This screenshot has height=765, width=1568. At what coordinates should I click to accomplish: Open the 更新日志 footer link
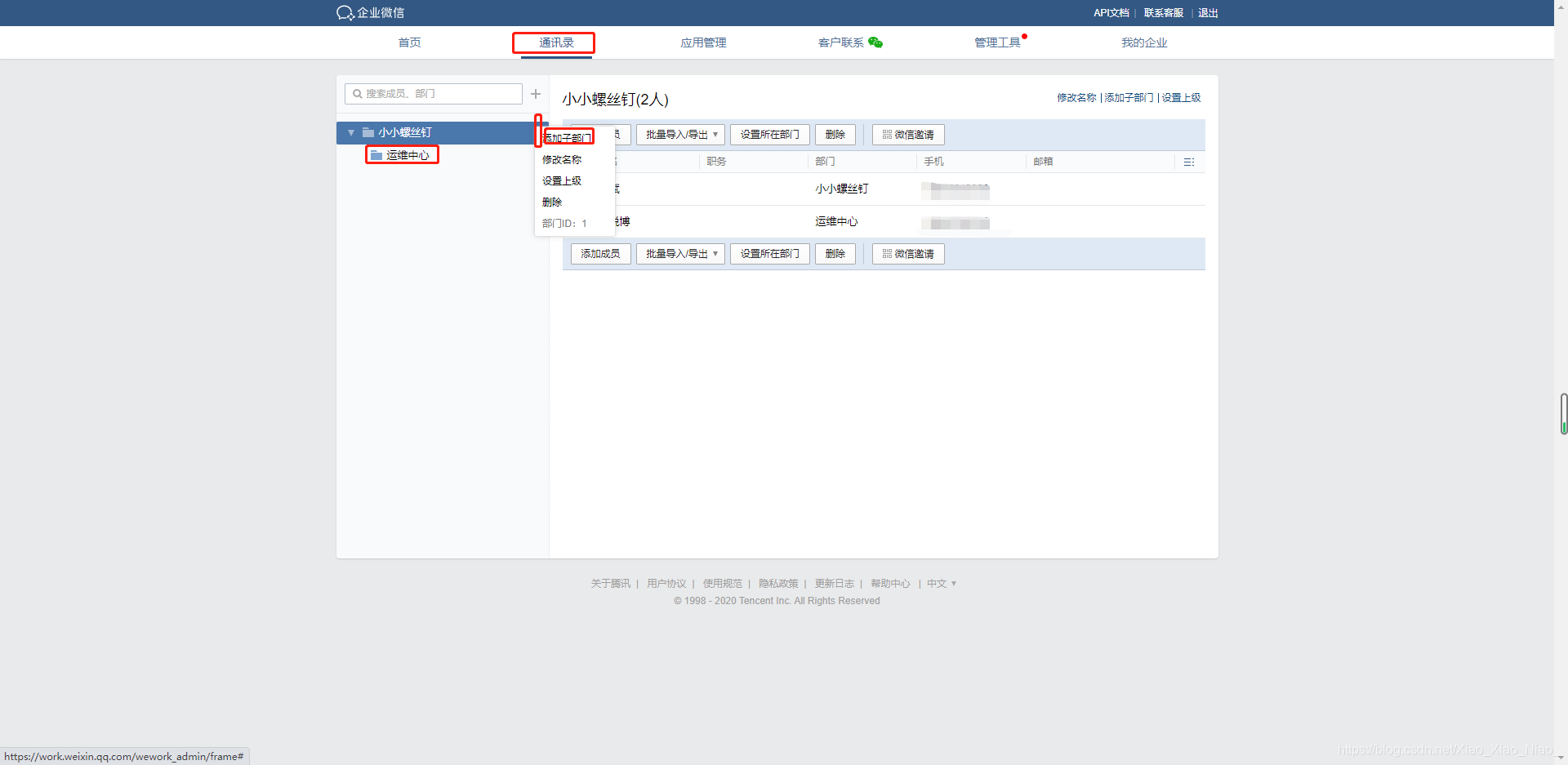835,584
